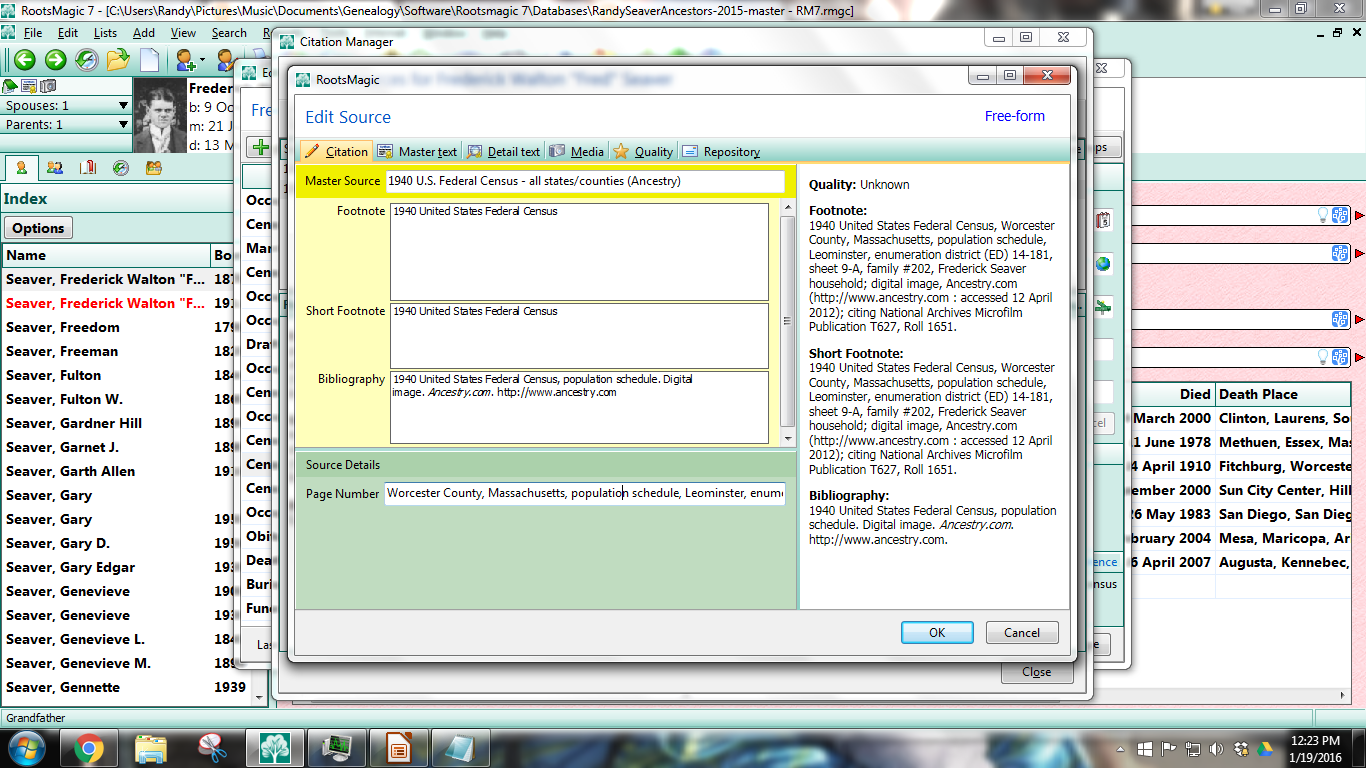The width and height of the screenshot is (1366, 768).
Task: Switch to the Master text tab
Action: coord(417,152)
